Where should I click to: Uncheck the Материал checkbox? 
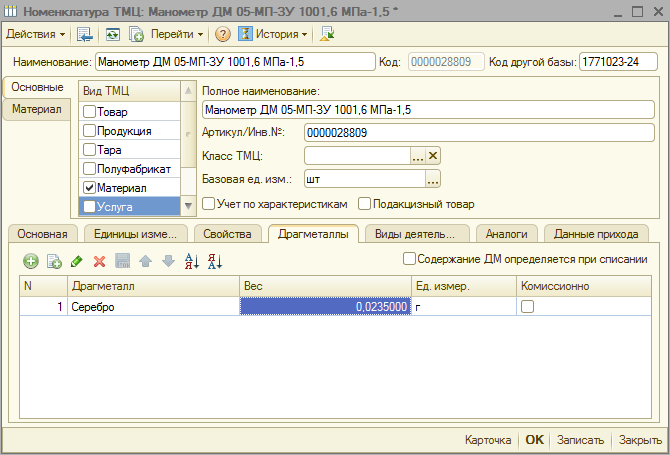coord(89,187)
